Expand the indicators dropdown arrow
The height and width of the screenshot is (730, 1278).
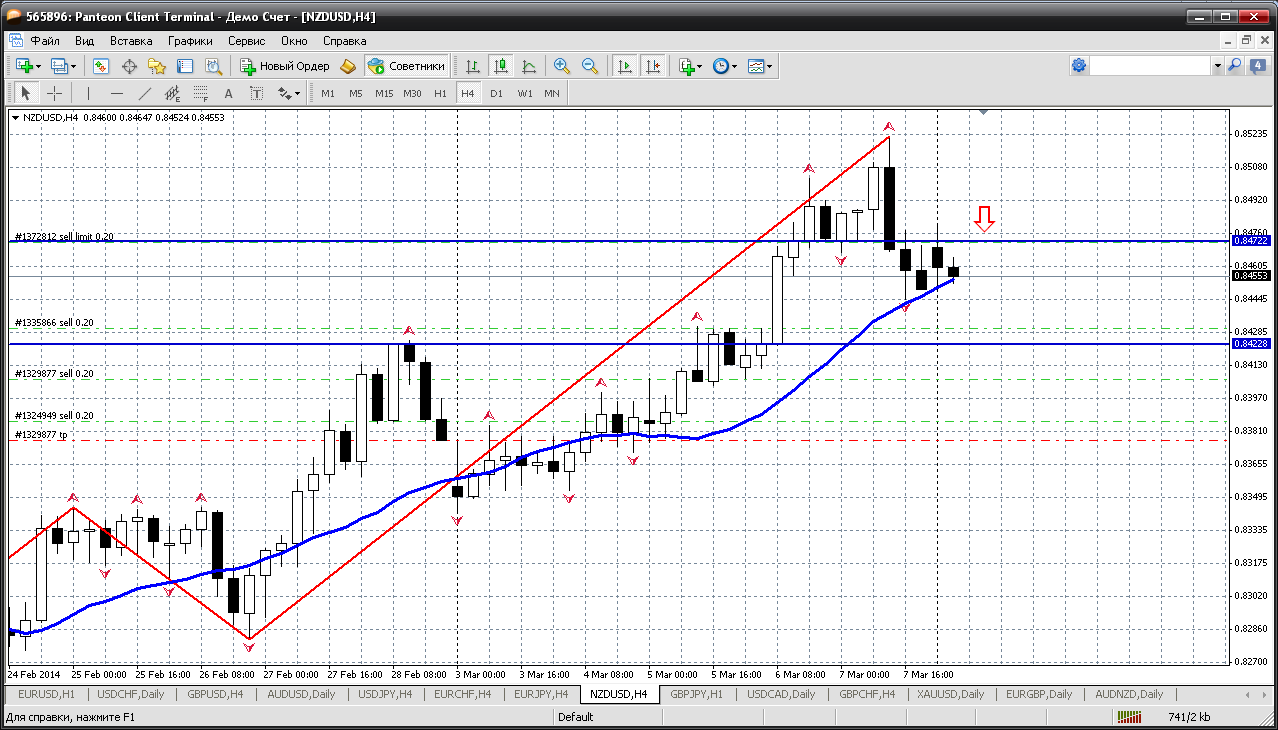click(x=700, y=66)
